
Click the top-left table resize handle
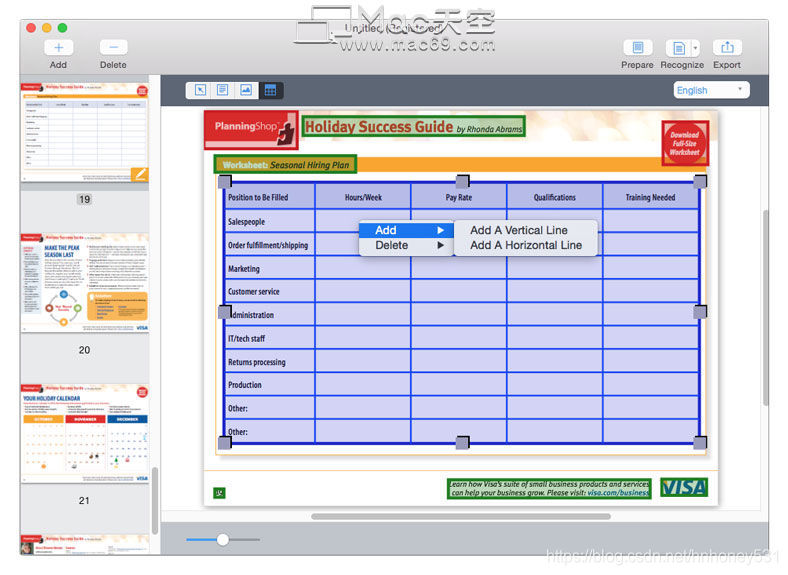coord(225,181)
